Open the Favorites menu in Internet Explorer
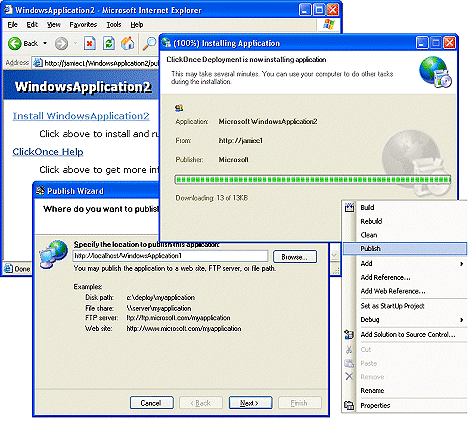Image resolution: width=475 pixels, height=421 pixels. tap(83, 25)
